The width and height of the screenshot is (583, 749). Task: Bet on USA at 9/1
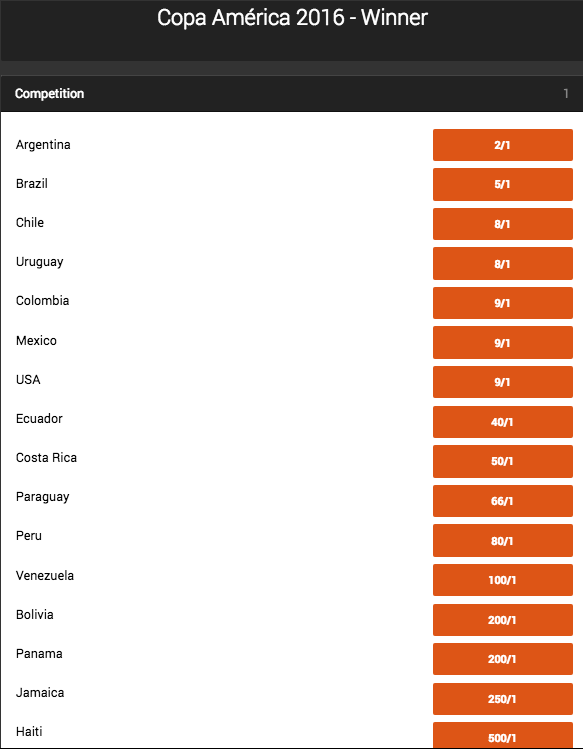coord(503,382)
